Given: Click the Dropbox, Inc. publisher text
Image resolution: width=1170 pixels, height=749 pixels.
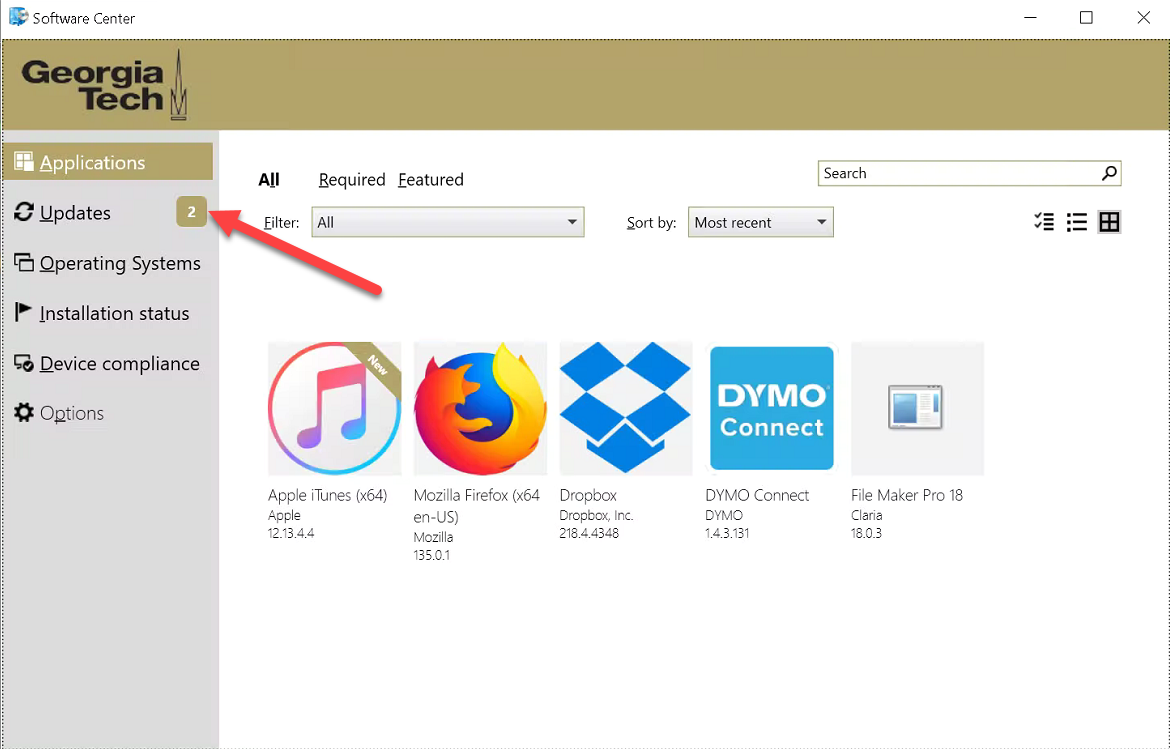Looking at the screenshot, I should [596, 515].
